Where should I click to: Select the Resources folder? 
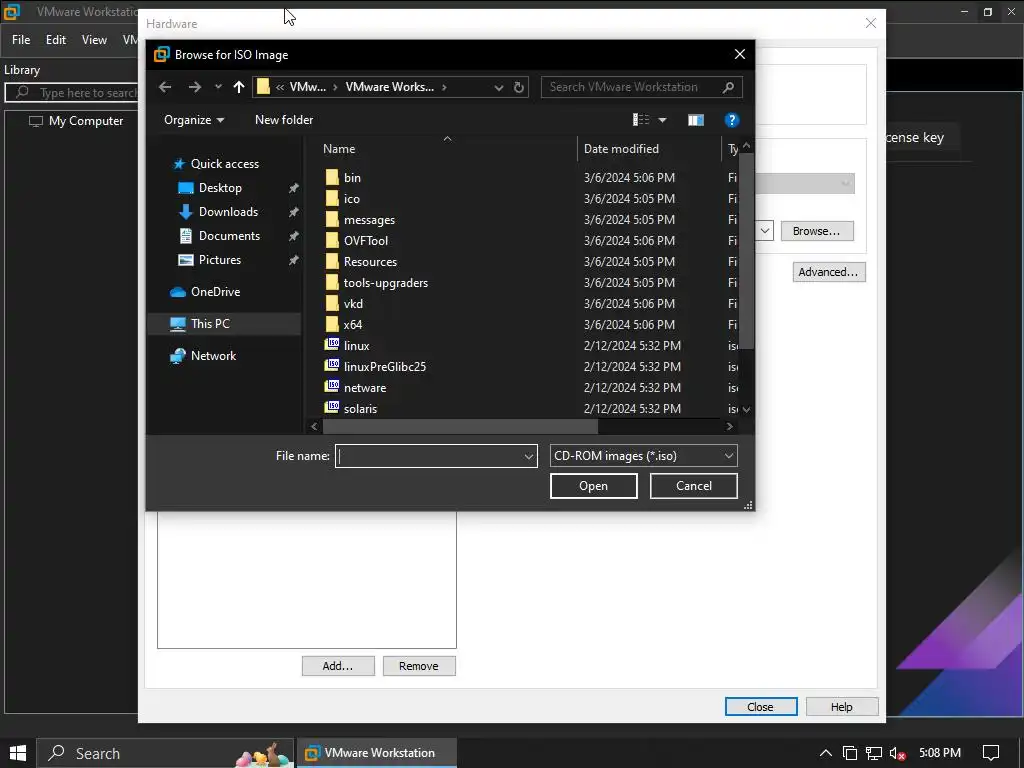[x=370, y=262]
